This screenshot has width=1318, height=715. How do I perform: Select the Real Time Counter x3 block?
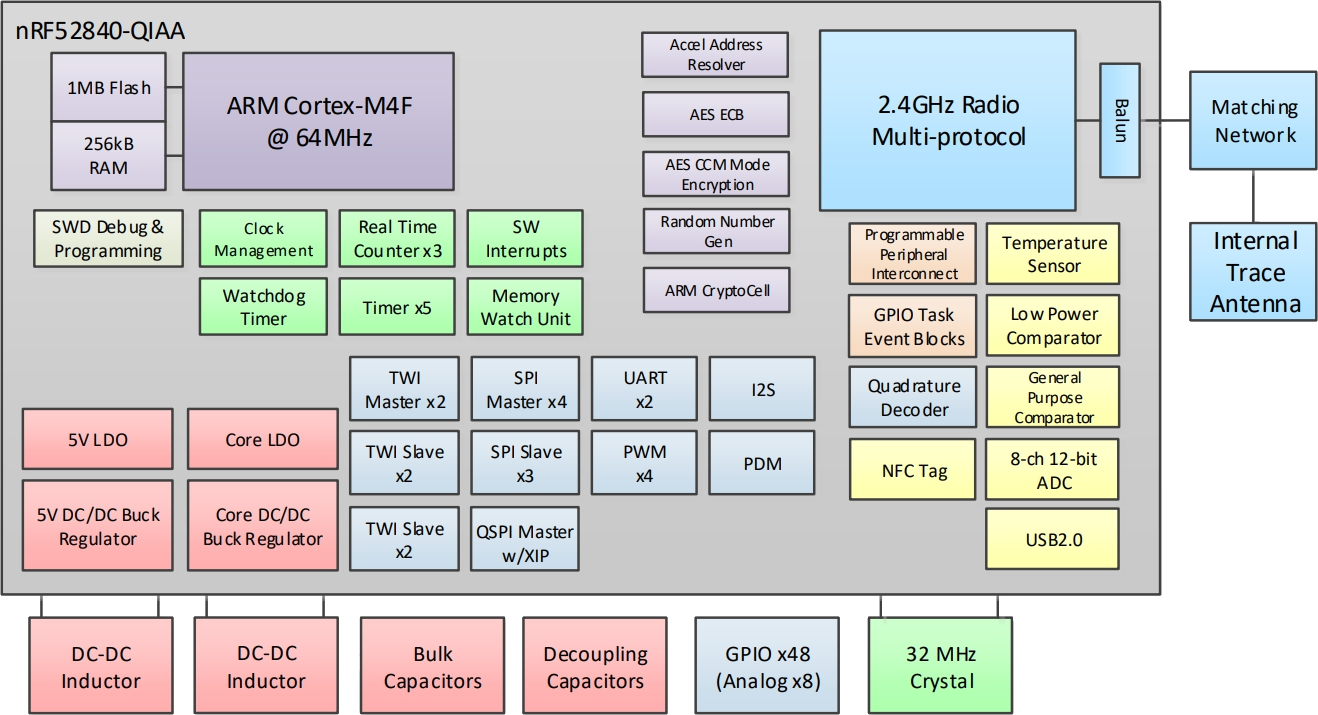point(397,239)
